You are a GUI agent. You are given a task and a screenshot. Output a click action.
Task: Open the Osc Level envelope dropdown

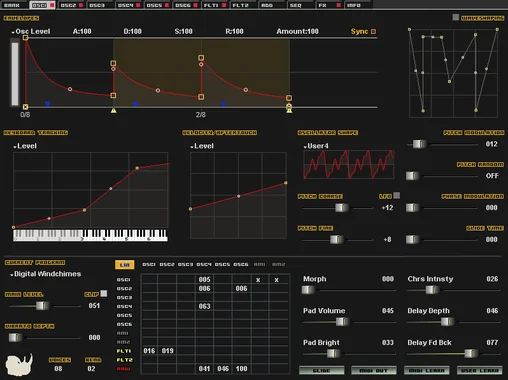(x=31, y=32)
